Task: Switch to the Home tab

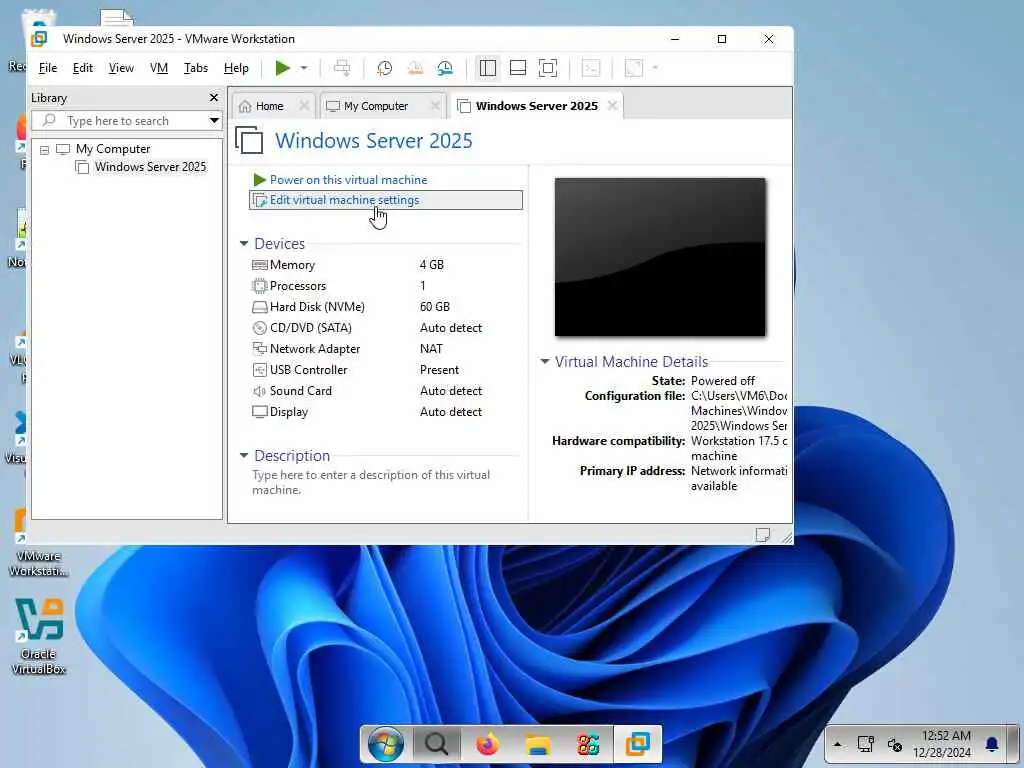Action: point(269,106)
